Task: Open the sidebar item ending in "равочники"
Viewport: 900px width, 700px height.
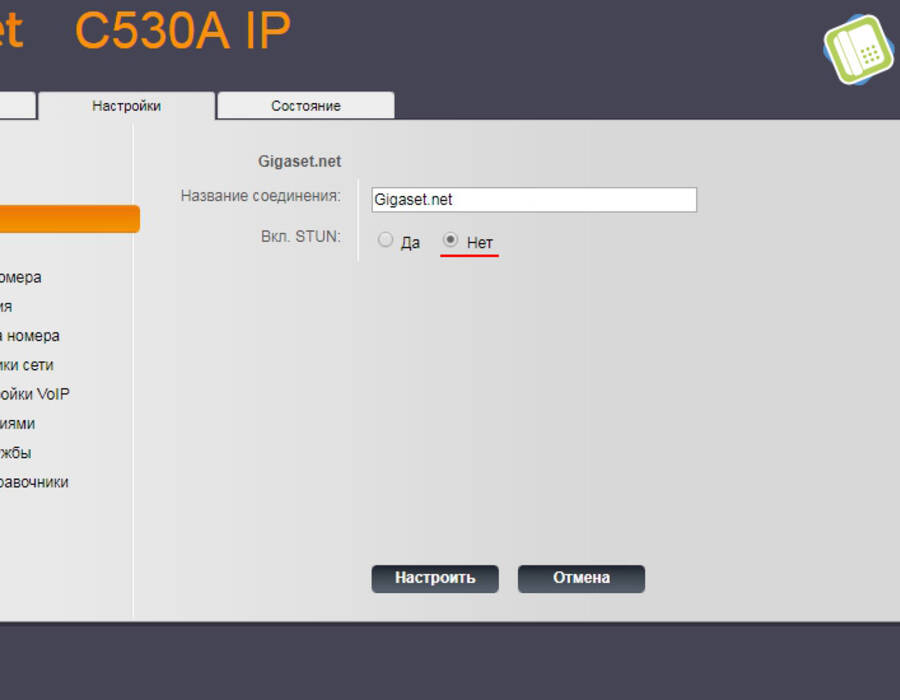Action: pyautogui.click(x=34, y=482)
